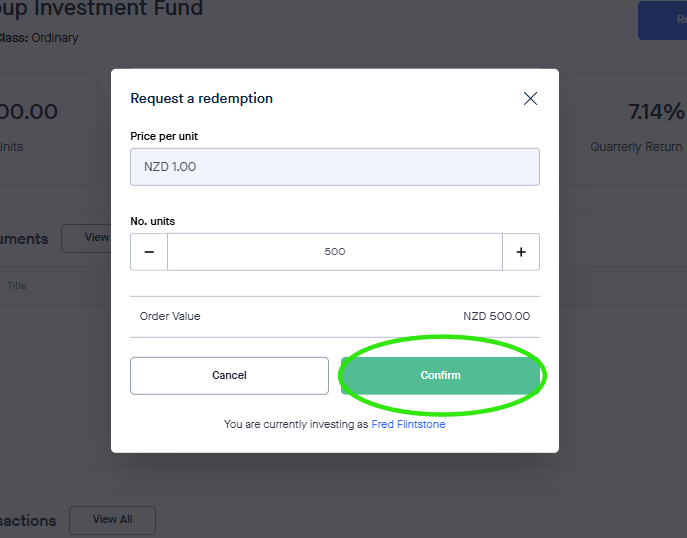Click View All beside transactions
The image size is (687, 538).
[112, 520]
